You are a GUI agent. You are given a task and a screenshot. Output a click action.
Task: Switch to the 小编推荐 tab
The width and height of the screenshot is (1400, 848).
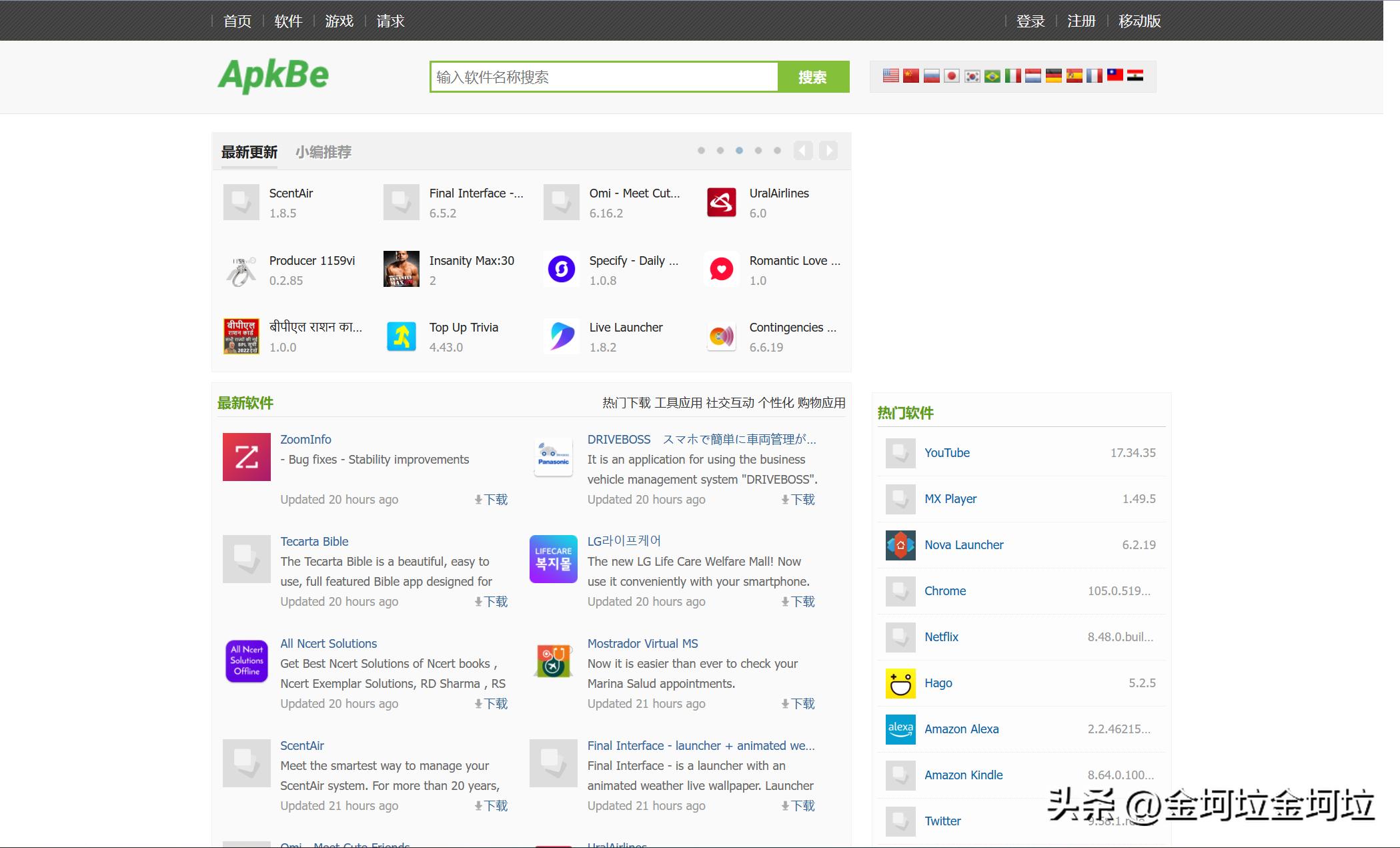point(323,152)
